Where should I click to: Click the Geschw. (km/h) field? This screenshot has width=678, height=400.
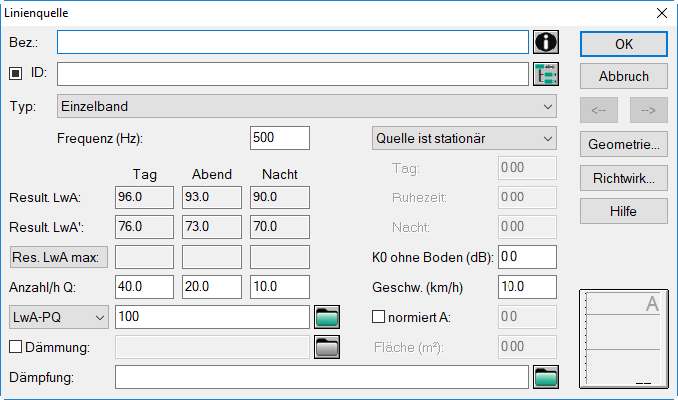(x=527, y=287)
